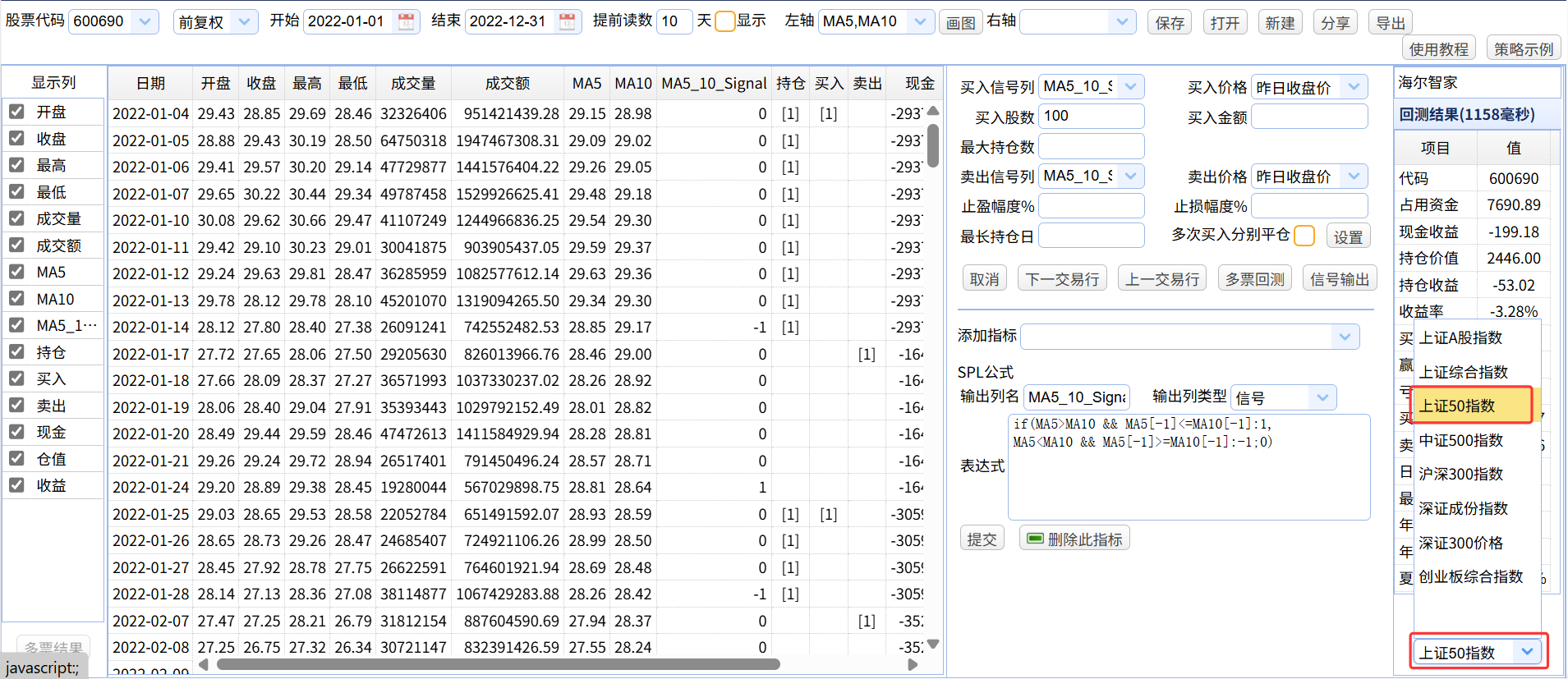This screenshot has width=1568, height=679.
Task: Click the table's scroll-up arrow
Action: 933,111
